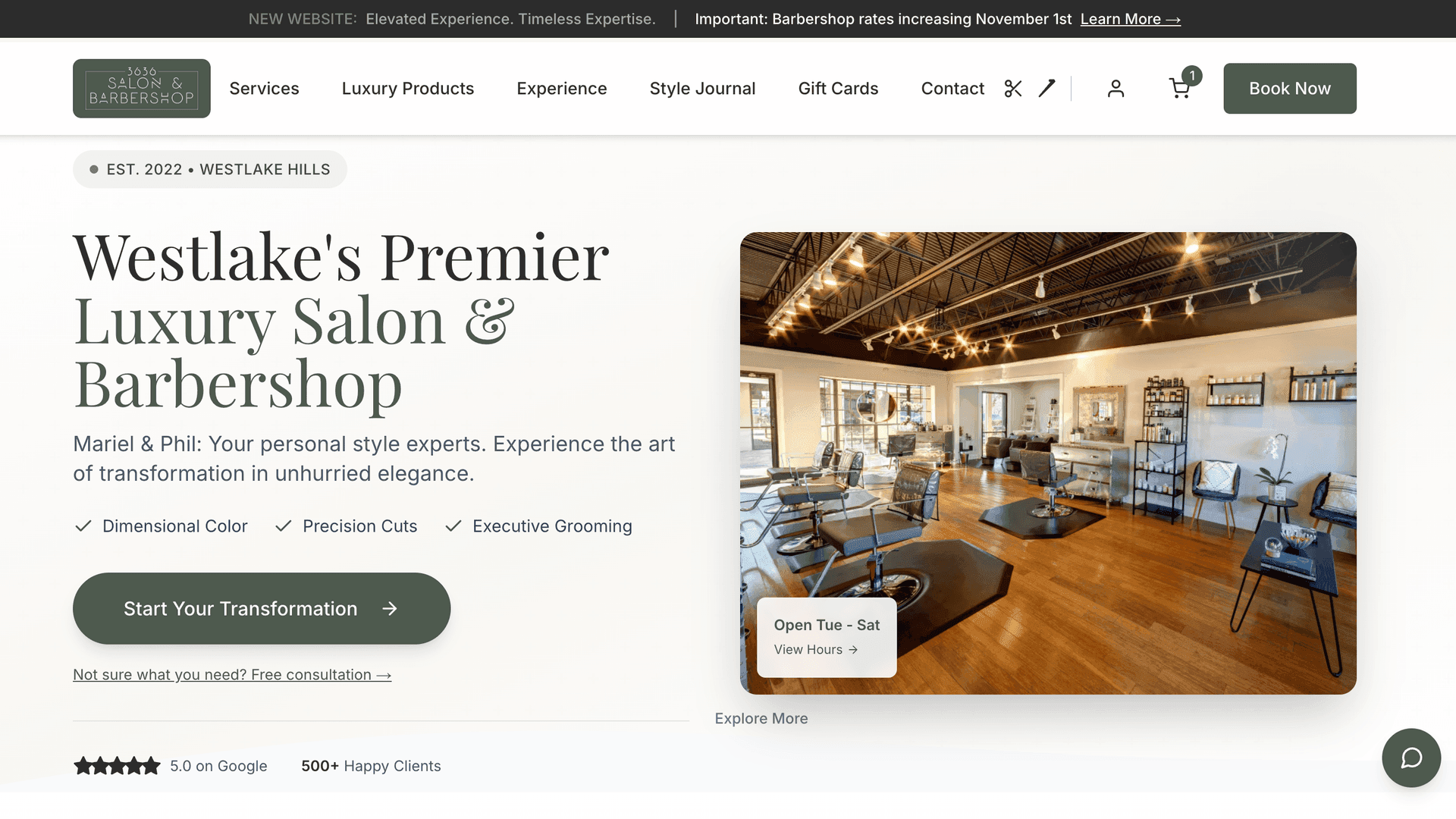Open the Luxury Products menu

[408, 89]
